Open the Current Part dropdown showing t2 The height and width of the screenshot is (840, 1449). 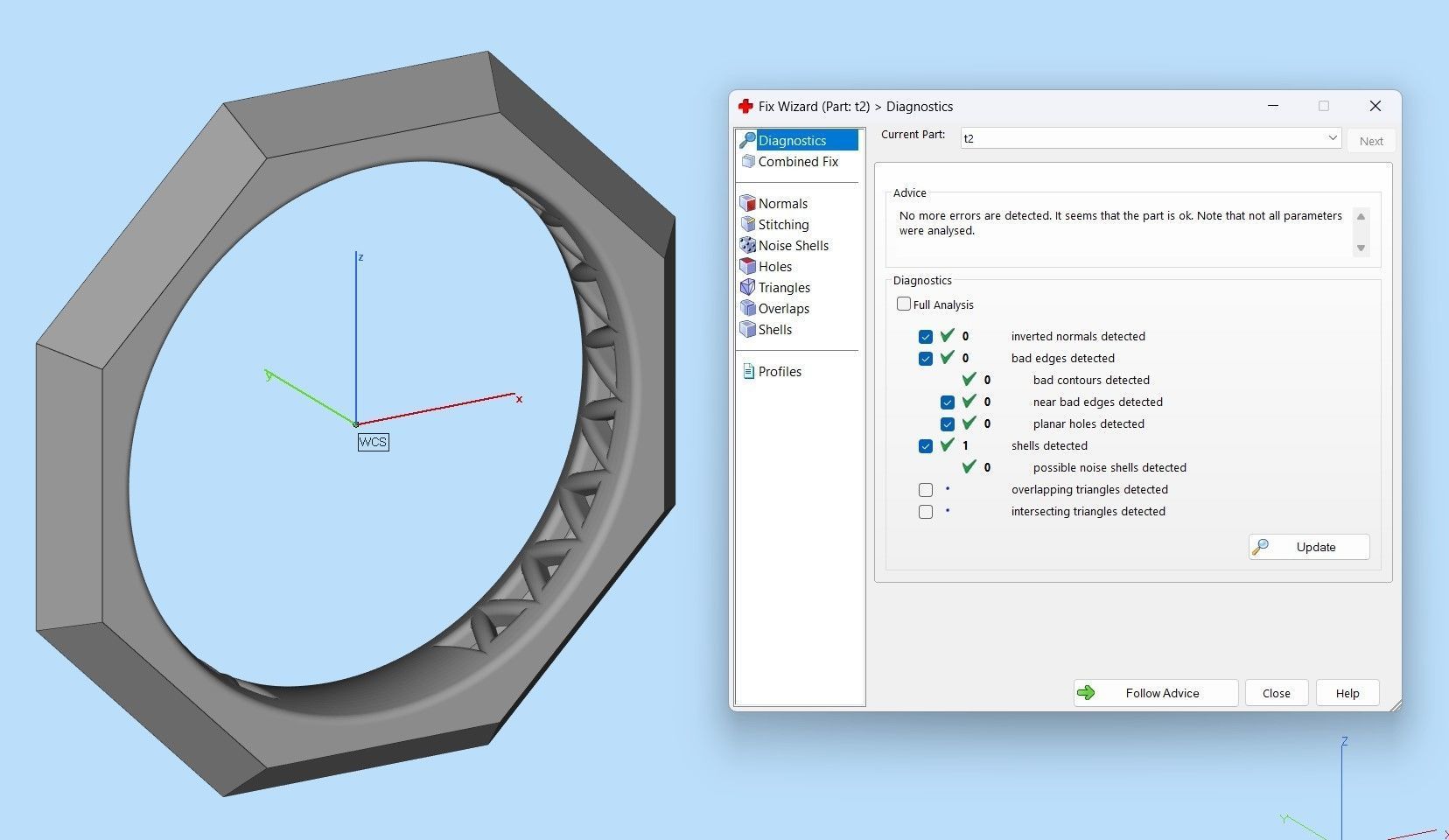[1151, 138]
